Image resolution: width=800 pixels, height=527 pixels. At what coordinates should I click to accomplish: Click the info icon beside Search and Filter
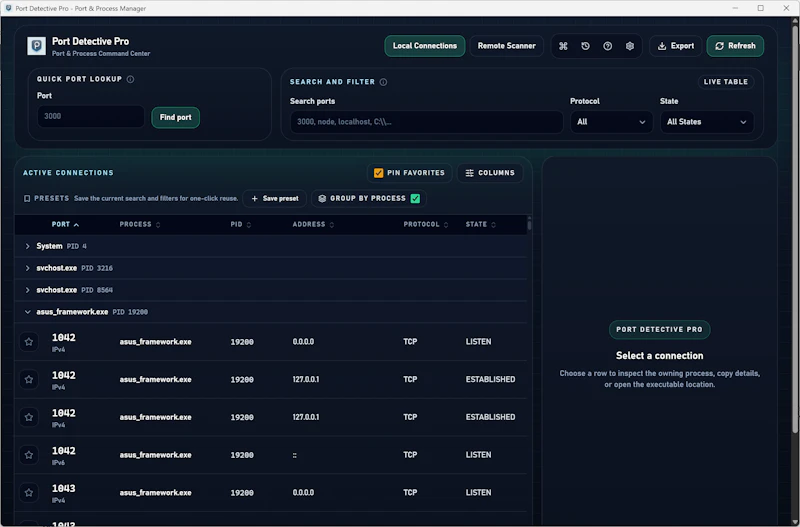pyautogui.click(x=383, y=82)
